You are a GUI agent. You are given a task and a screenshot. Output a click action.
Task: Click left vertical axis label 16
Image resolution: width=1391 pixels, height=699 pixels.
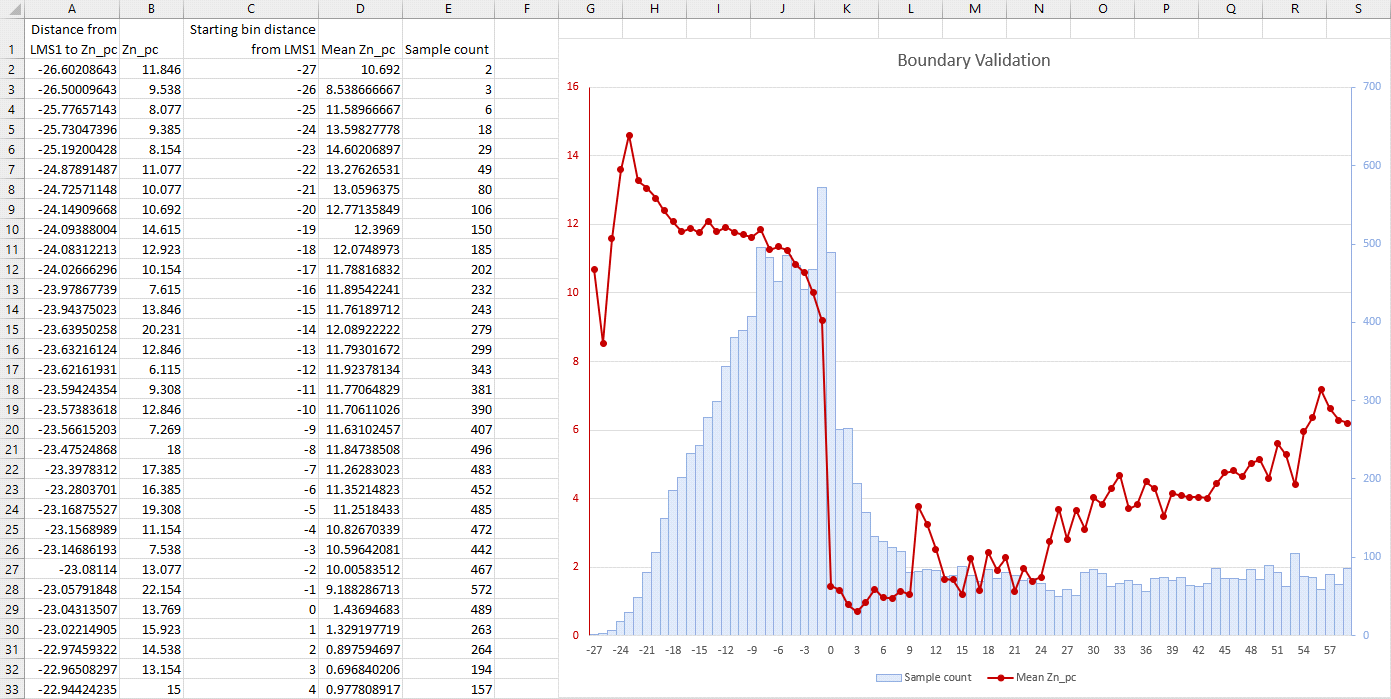coord(573,87)
